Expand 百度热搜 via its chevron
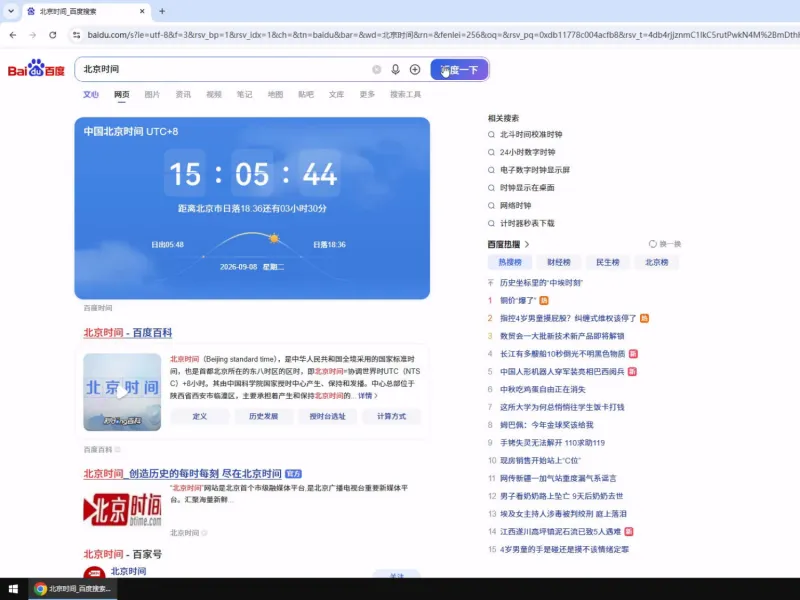The height and width of the screenshot is (600, 800). tap(527, 244)
